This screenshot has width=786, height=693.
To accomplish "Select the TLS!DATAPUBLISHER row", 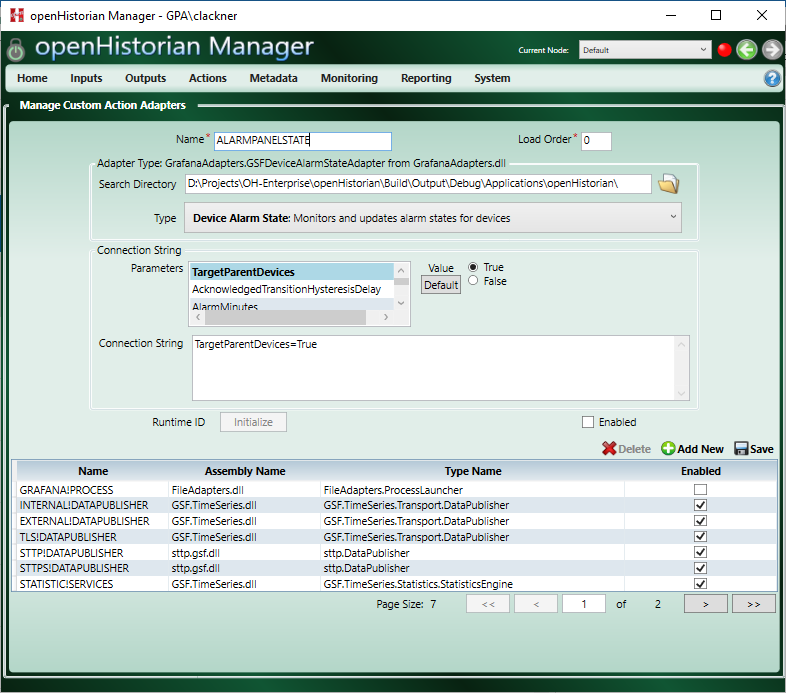I will click(396, 537).
